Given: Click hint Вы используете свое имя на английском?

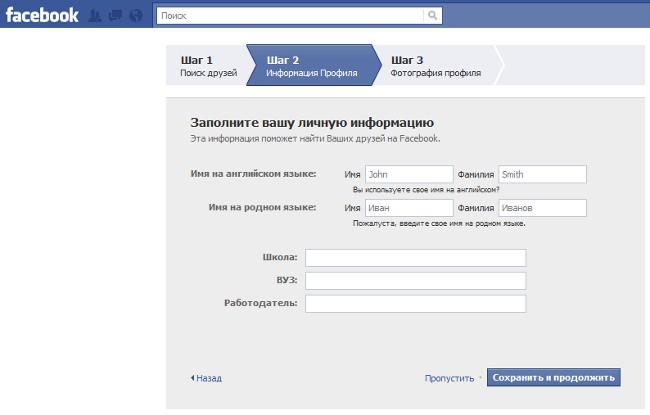Looking at the screenshot, I should click(426, 189).
